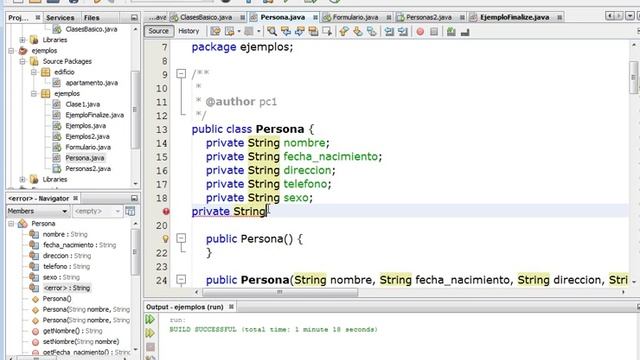This screenshot has width=640, height=360.
Task: Click the Shift Line Right icon
Action: 402,31
